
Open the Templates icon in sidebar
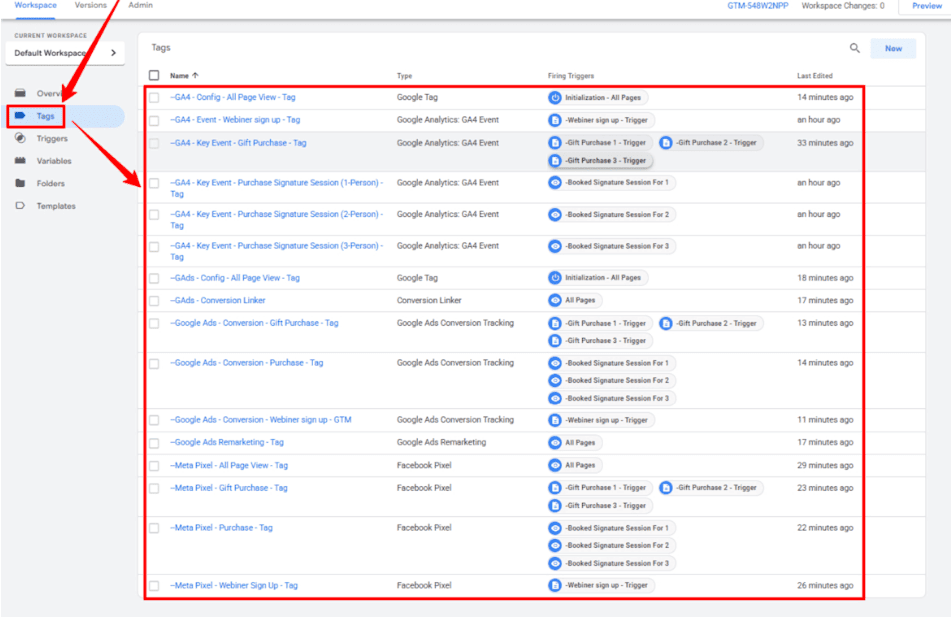click(x=20, y=206)
